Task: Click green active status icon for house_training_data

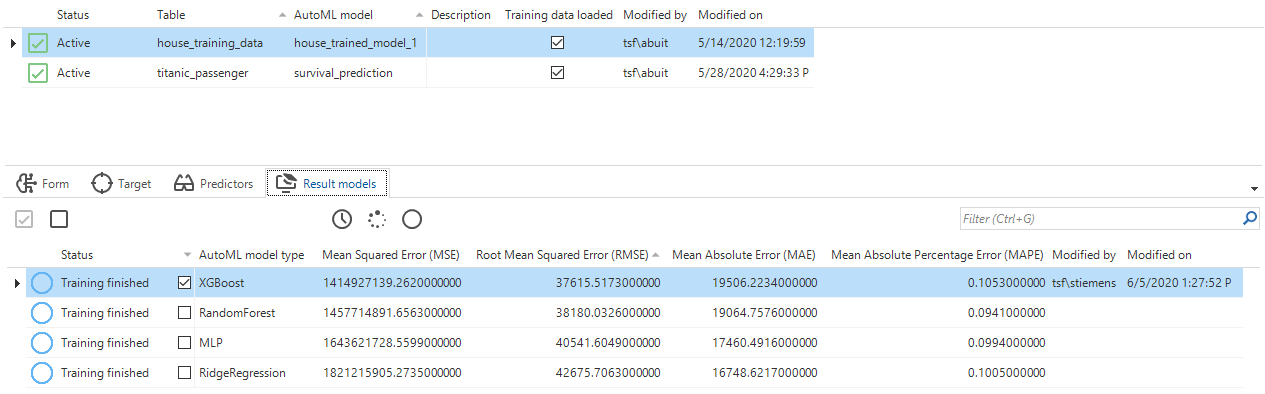Action: (x=37, y=43)
